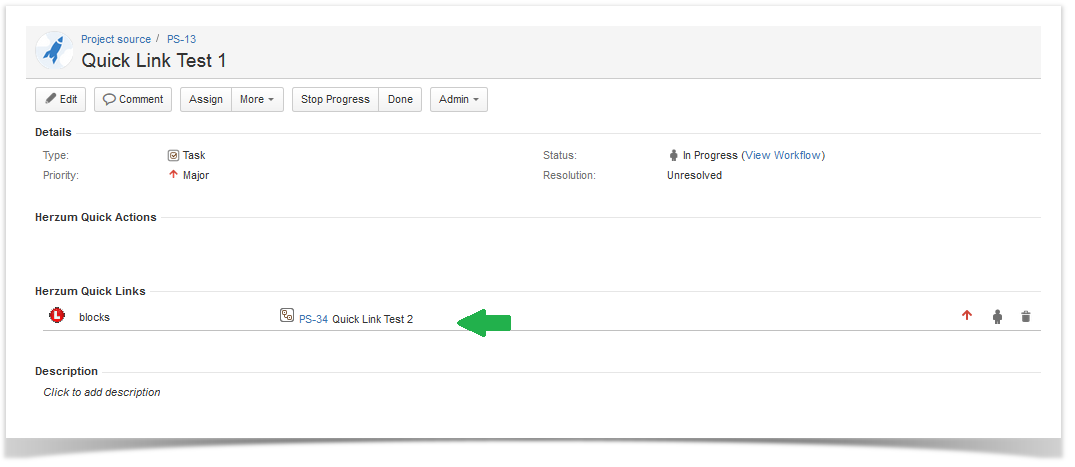Click the In Progress status icon in Details
Screen dimensions: 1075x467
pos(673,156)
